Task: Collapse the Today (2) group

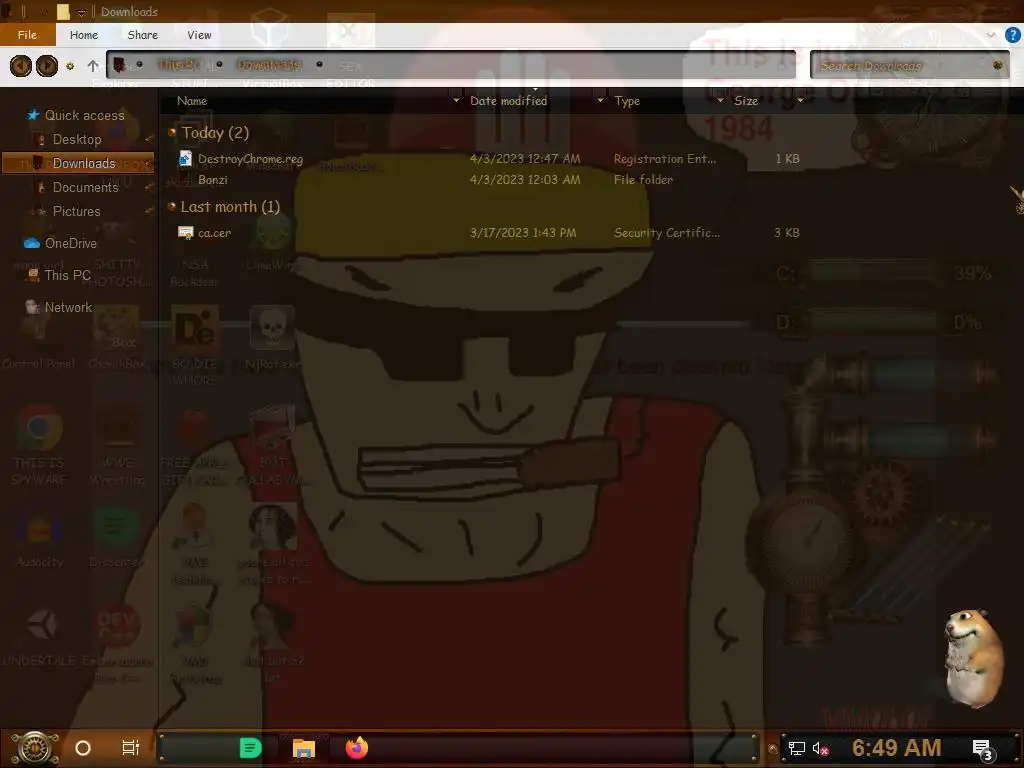Action: (172, 133)
